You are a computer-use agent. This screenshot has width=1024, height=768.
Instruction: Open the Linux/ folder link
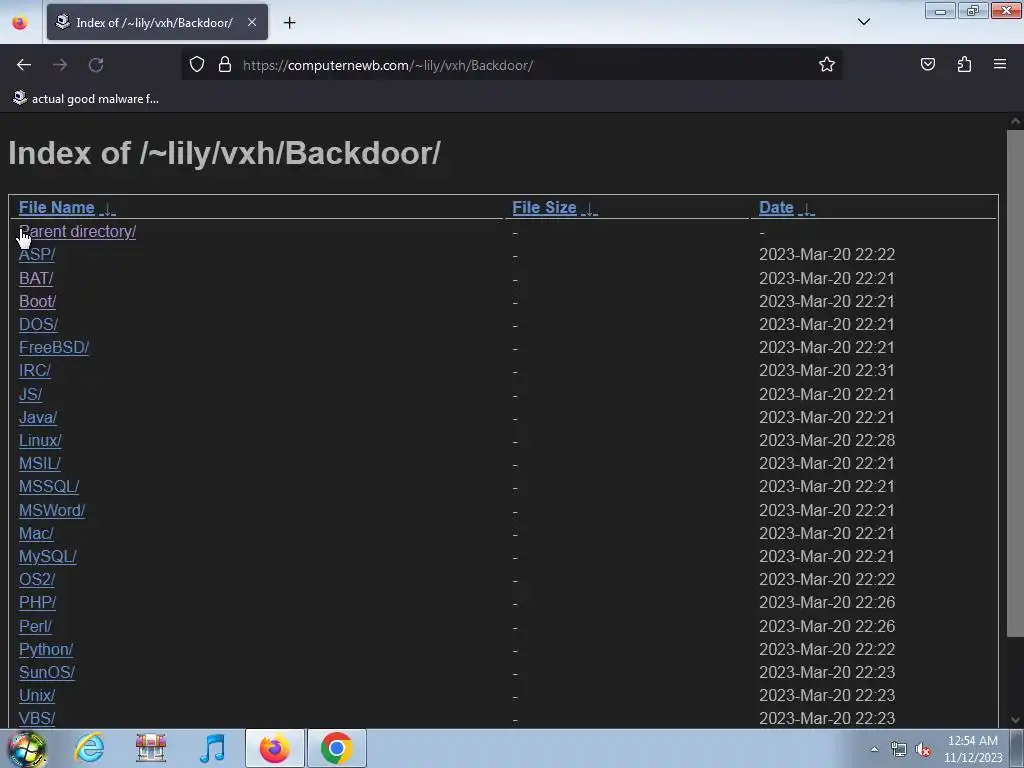point(40,441)
